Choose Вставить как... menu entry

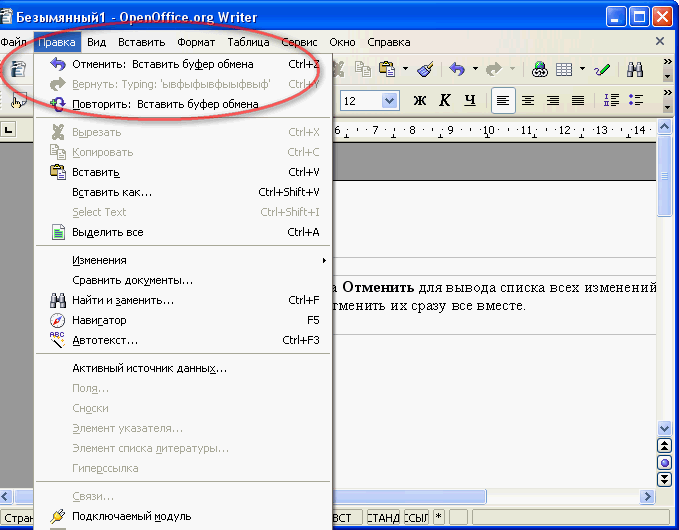click(184, 192)
